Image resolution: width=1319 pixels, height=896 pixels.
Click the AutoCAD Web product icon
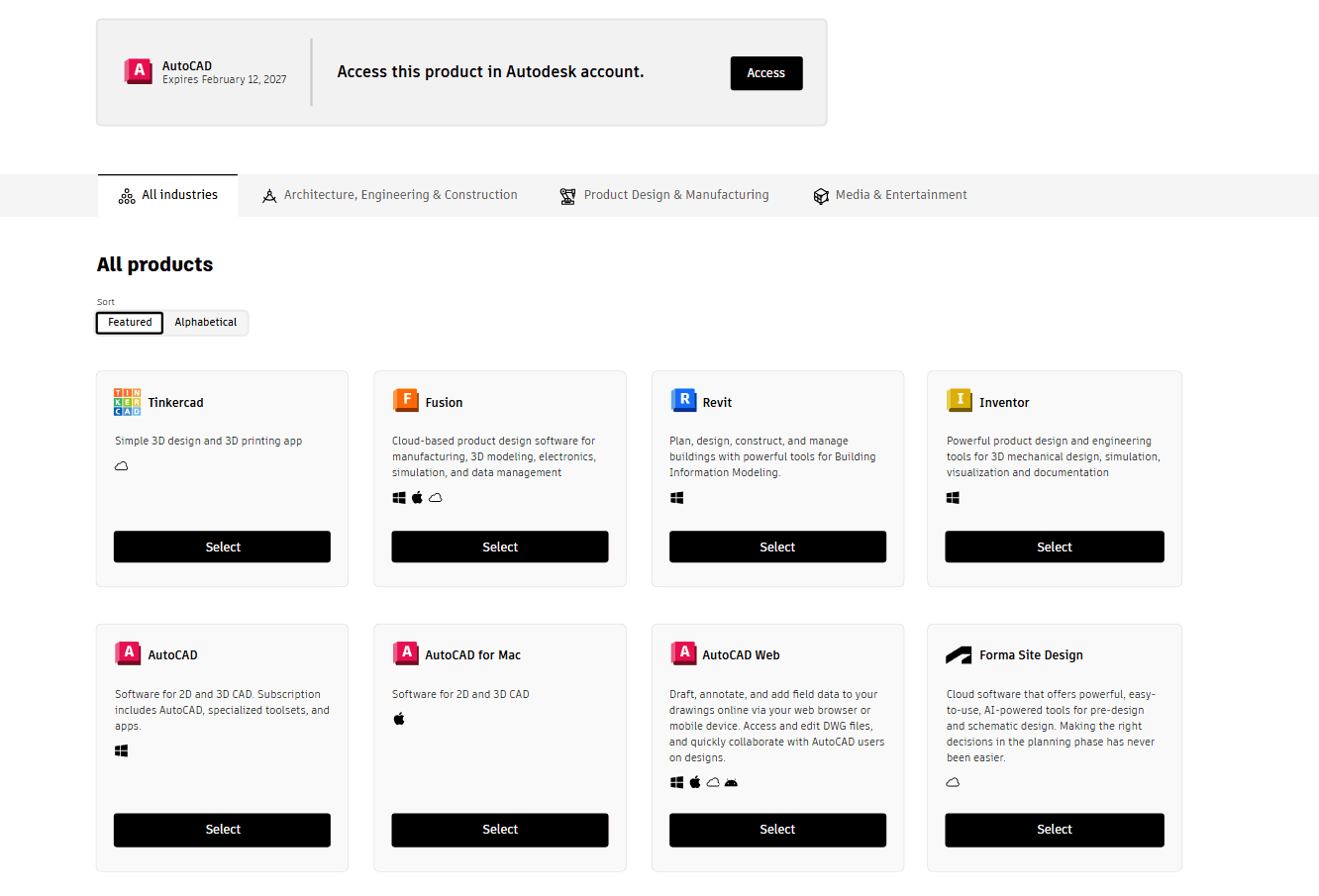pos(683,652)
